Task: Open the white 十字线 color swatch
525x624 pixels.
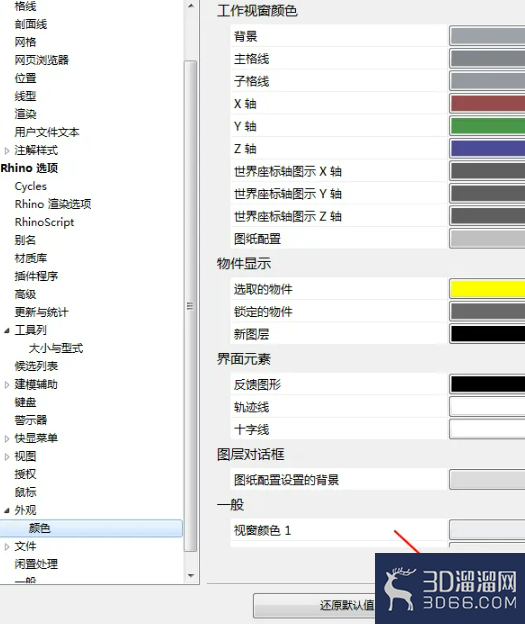Action: (487, 429)
